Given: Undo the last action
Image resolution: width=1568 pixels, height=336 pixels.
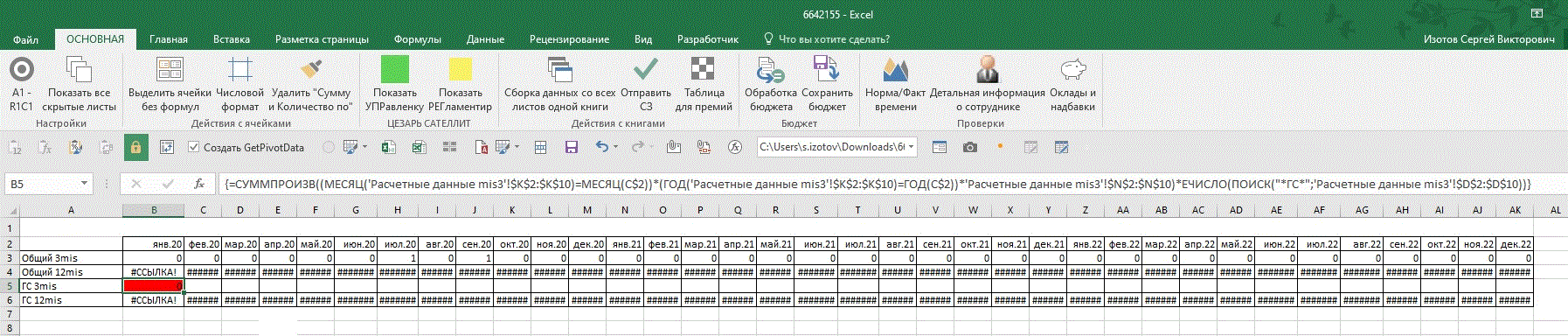Looking at the screenshot, I should [x=602, y=147].
